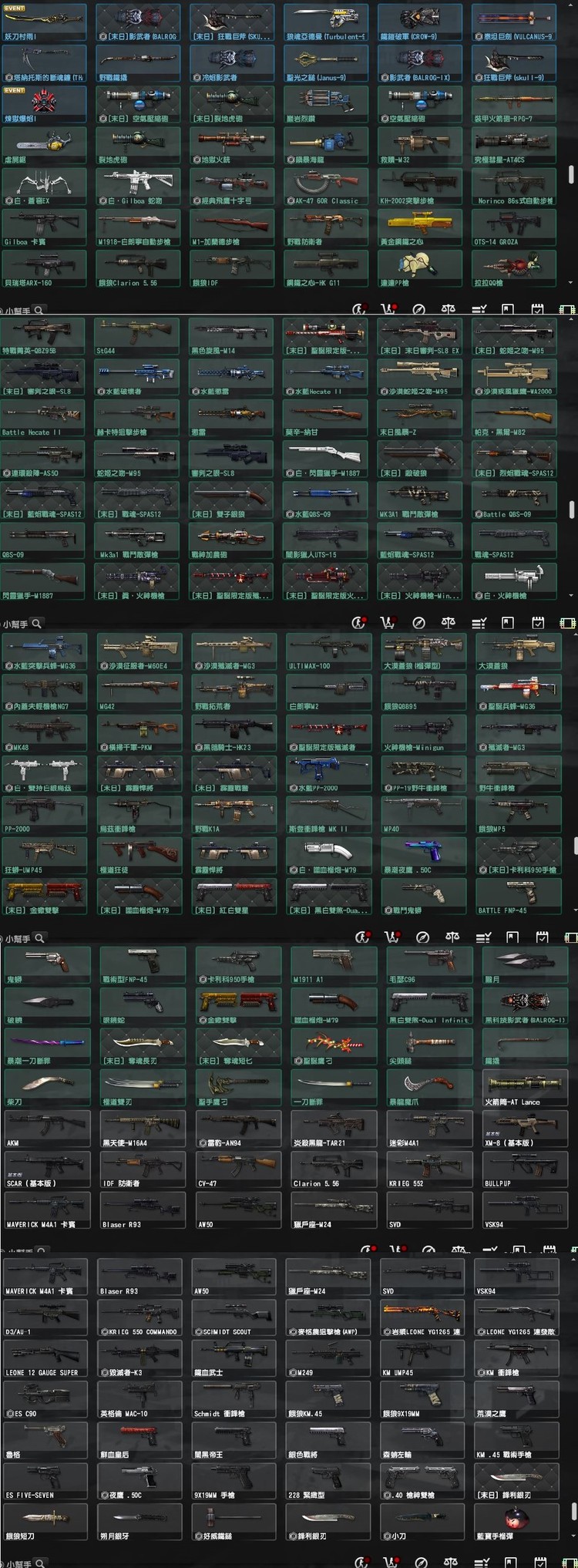This screenshot has height=1568, width=578.
Task: Click 小幫手 search icon above 水藍突擊兵蜂-MG36 row
Action: pos(36,623)
